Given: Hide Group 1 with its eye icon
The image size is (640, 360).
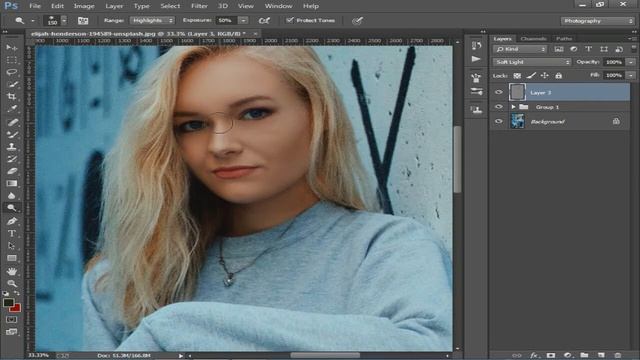Looking at the screenshot, I should (x=498, y=107).
